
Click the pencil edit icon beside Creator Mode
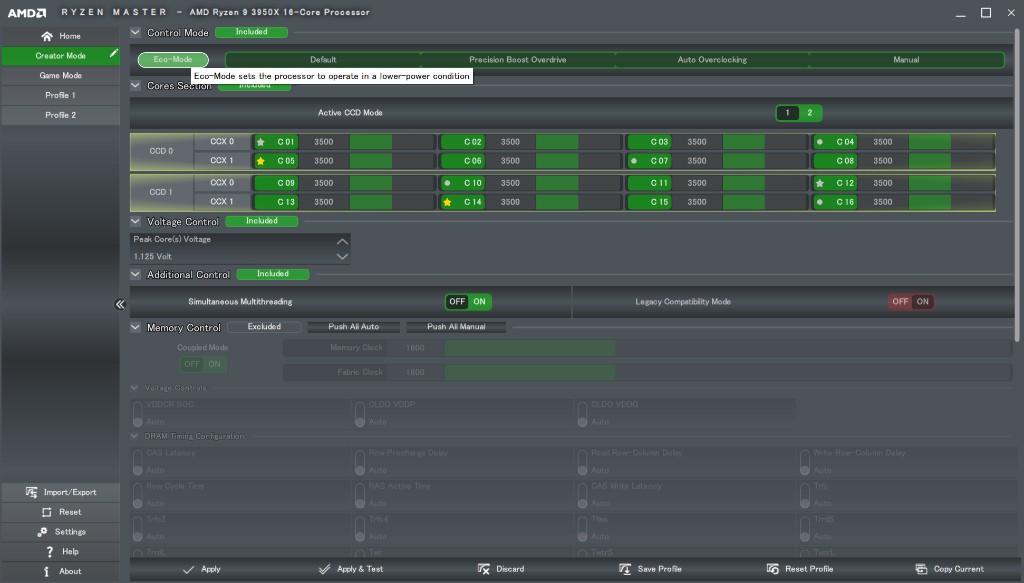coord(113,54)
